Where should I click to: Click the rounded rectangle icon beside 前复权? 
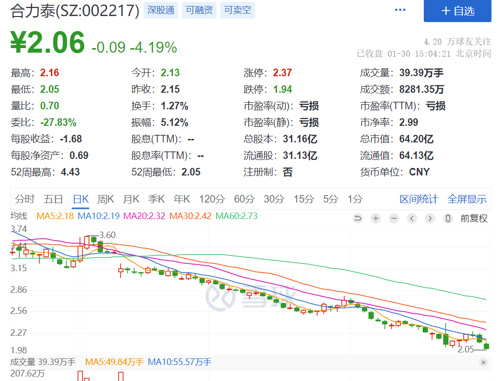tap(448, 218)
